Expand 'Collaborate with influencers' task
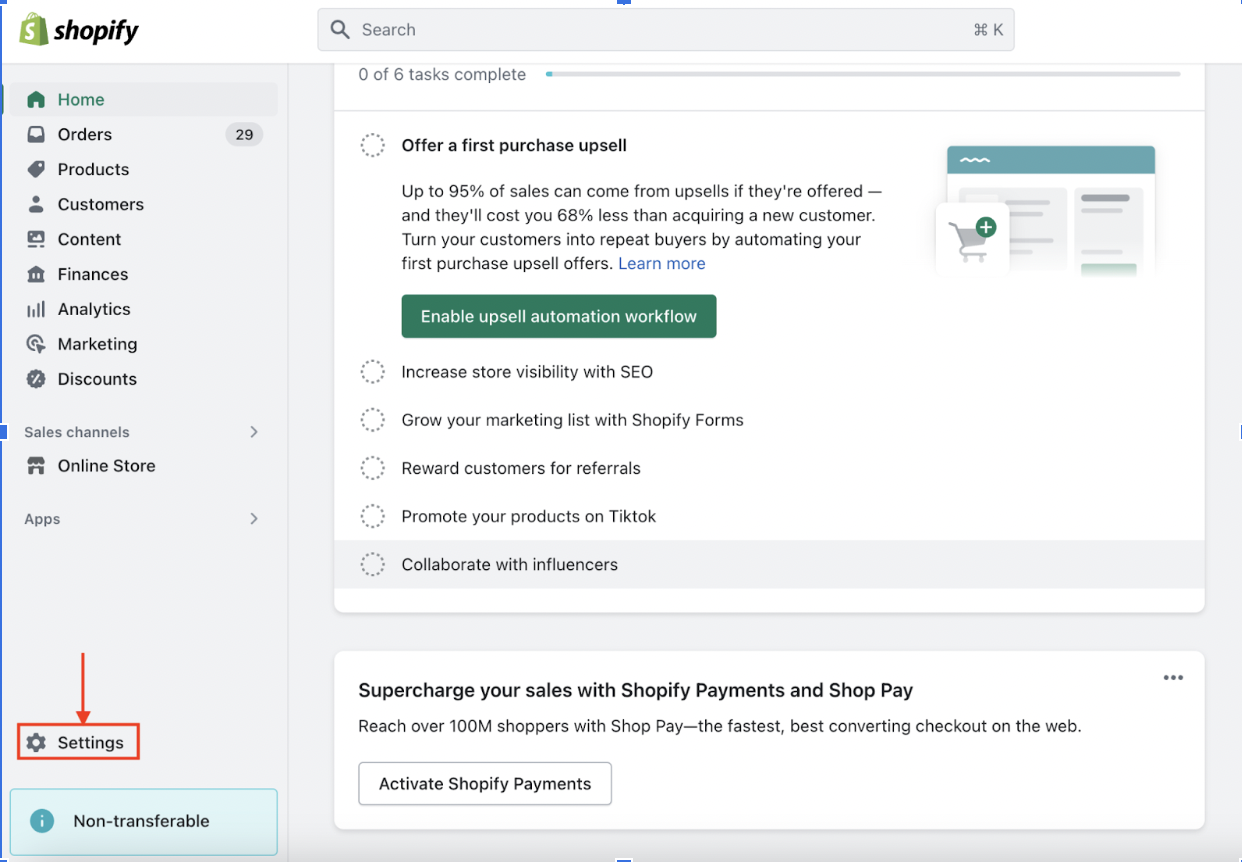The width and height of the screenshot is (1242, 862). pyautogui.click(x=769, y=564)
